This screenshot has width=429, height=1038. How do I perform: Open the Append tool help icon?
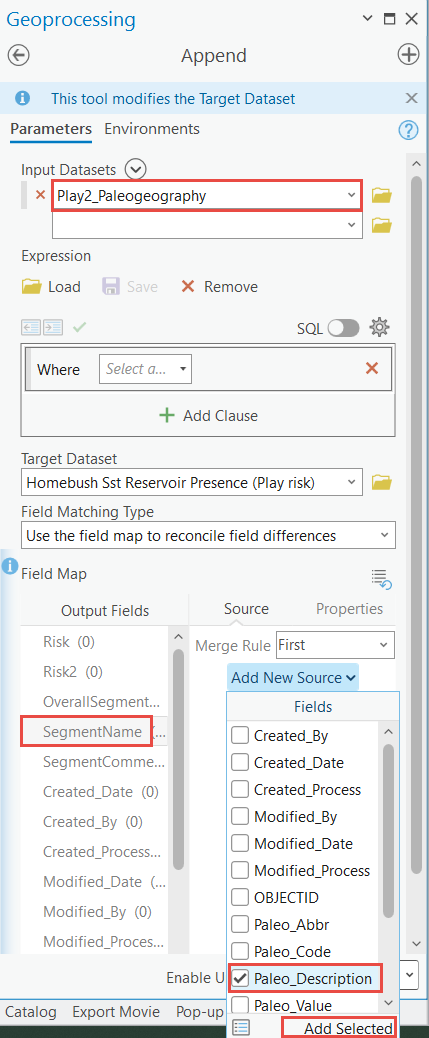click(x=408, y=130)
